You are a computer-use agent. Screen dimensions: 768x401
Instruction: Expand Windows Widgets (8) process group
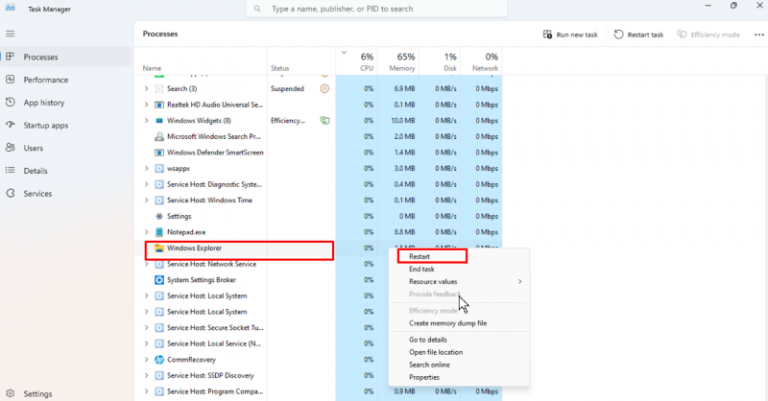[x=146, y=120]
